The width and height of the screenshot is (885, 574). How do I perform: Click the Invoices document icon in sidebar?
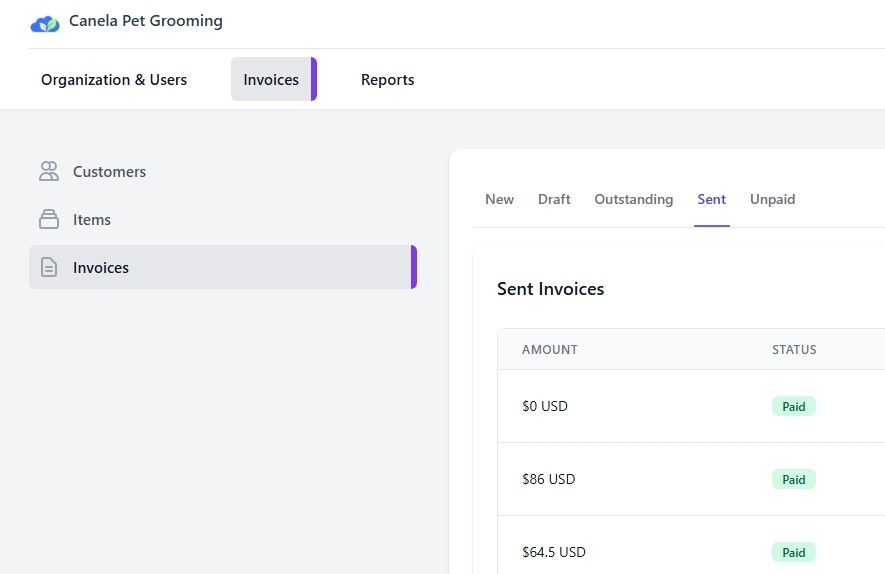click(49, 267)
